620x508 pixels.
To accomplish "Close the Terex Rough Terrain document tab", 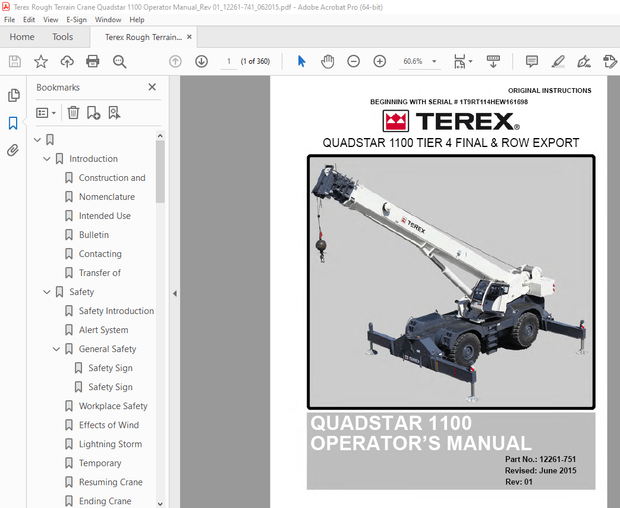I will (189, 37).
